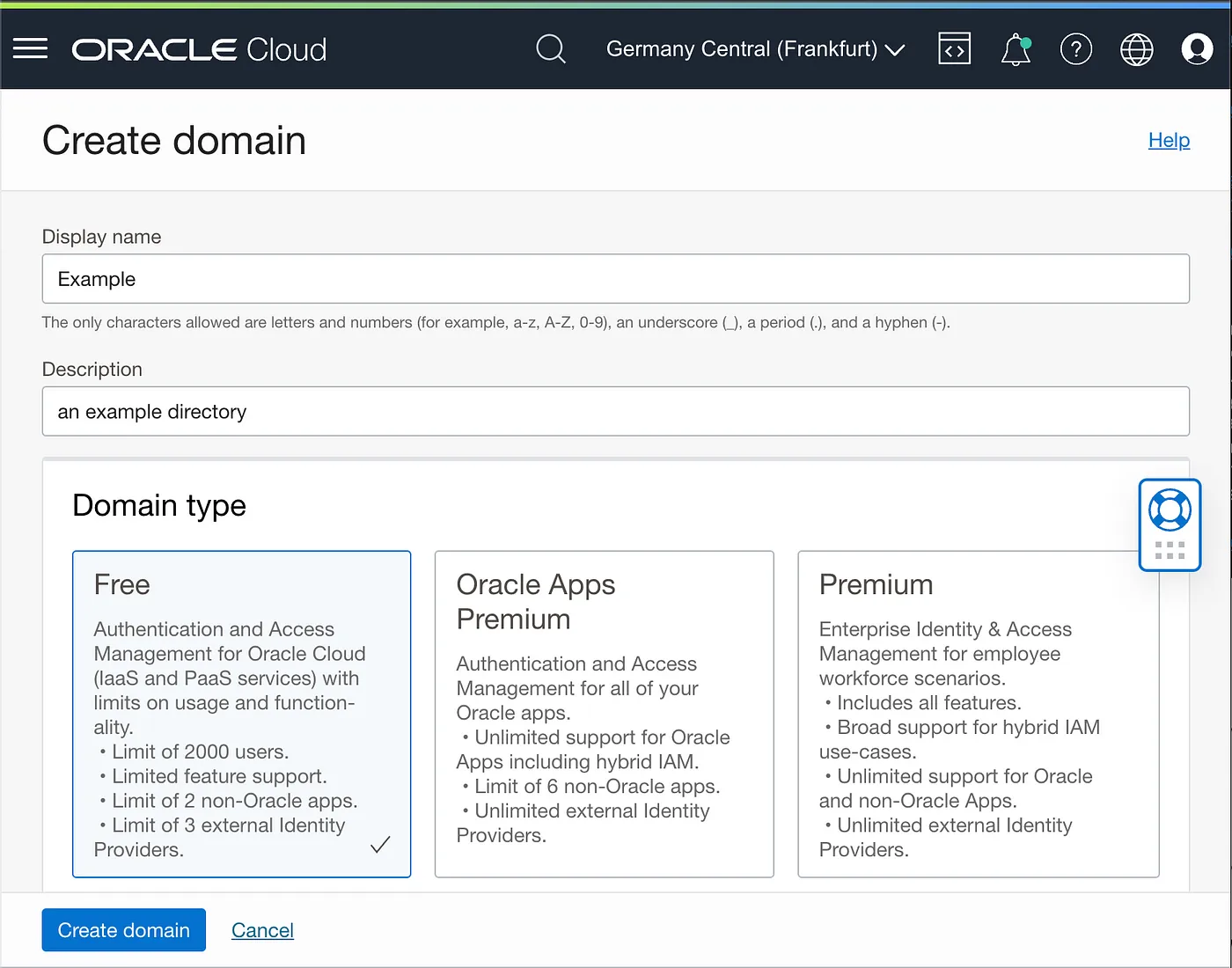The image size is (1232, 968).
Task: Click the Display name input field
Action: pos(616,279)
